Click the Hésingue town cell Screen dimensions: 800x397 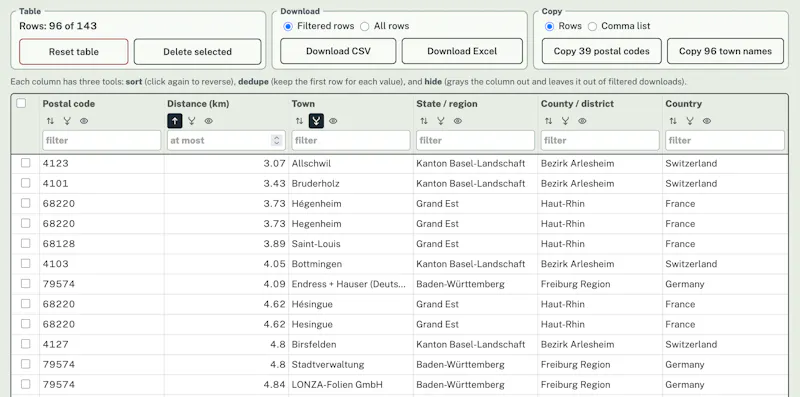(351, 304)
